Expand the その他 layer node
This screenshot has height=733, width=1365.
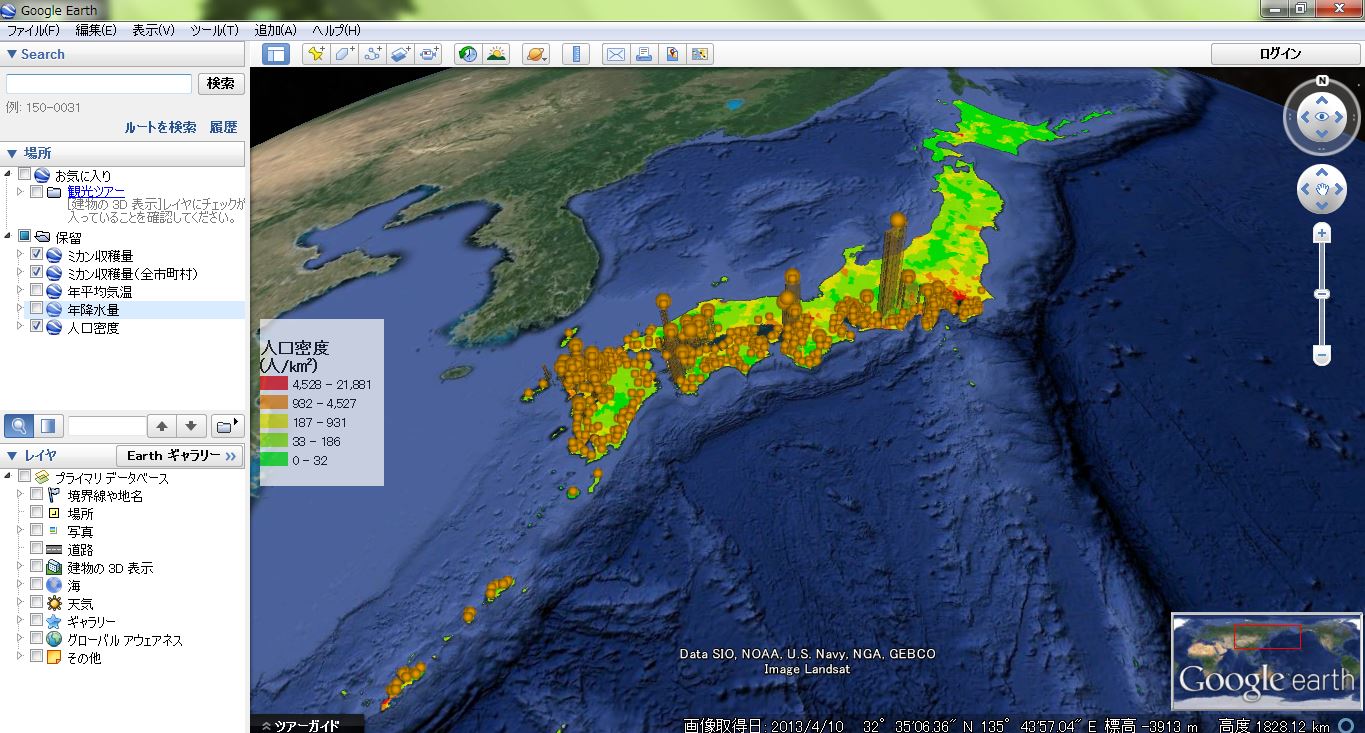[19, 657]
